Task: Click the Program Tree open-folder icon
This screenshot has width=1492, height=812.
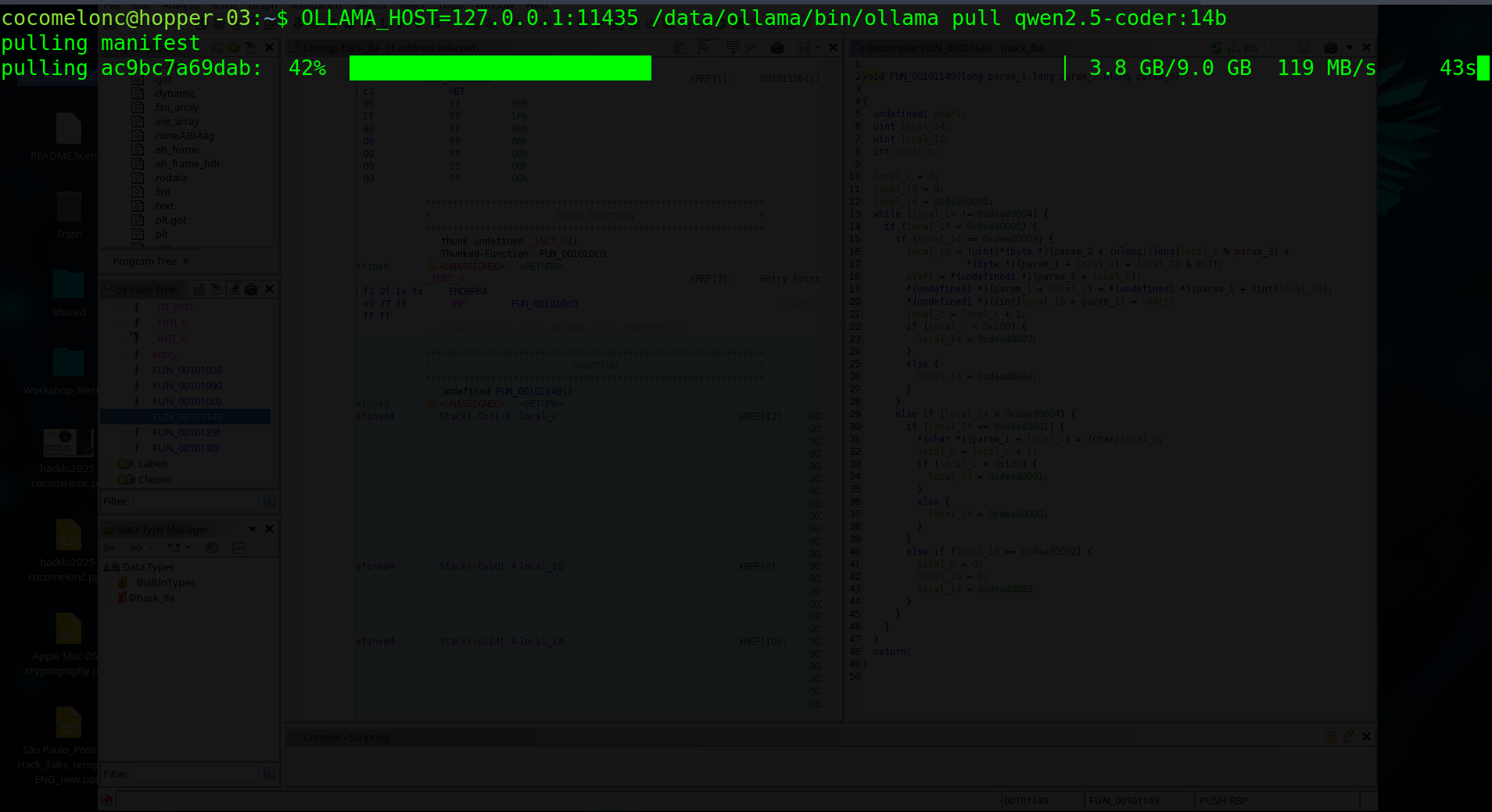Action: 233,48
